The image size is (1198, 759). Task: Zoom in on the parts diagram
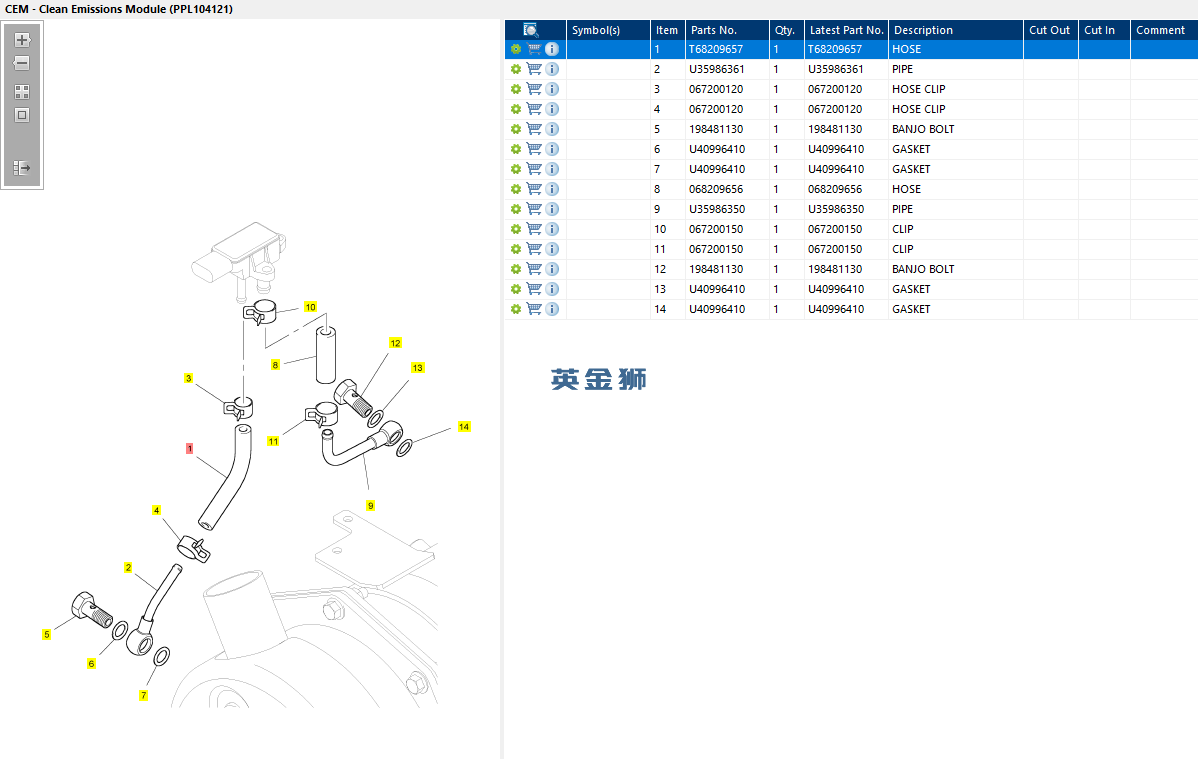coord(22,41)
